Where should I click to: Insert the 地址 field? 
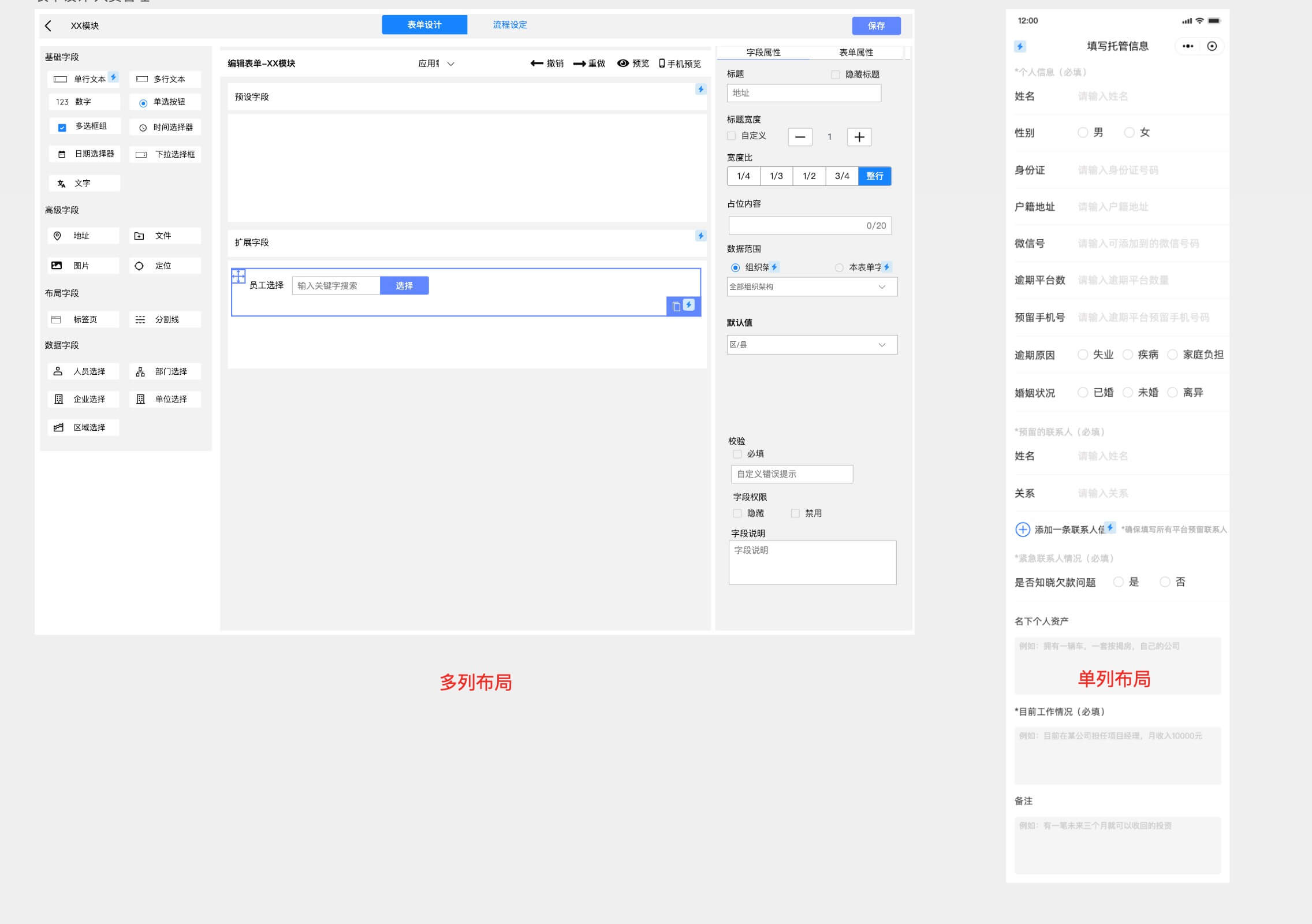pos(83,236)
